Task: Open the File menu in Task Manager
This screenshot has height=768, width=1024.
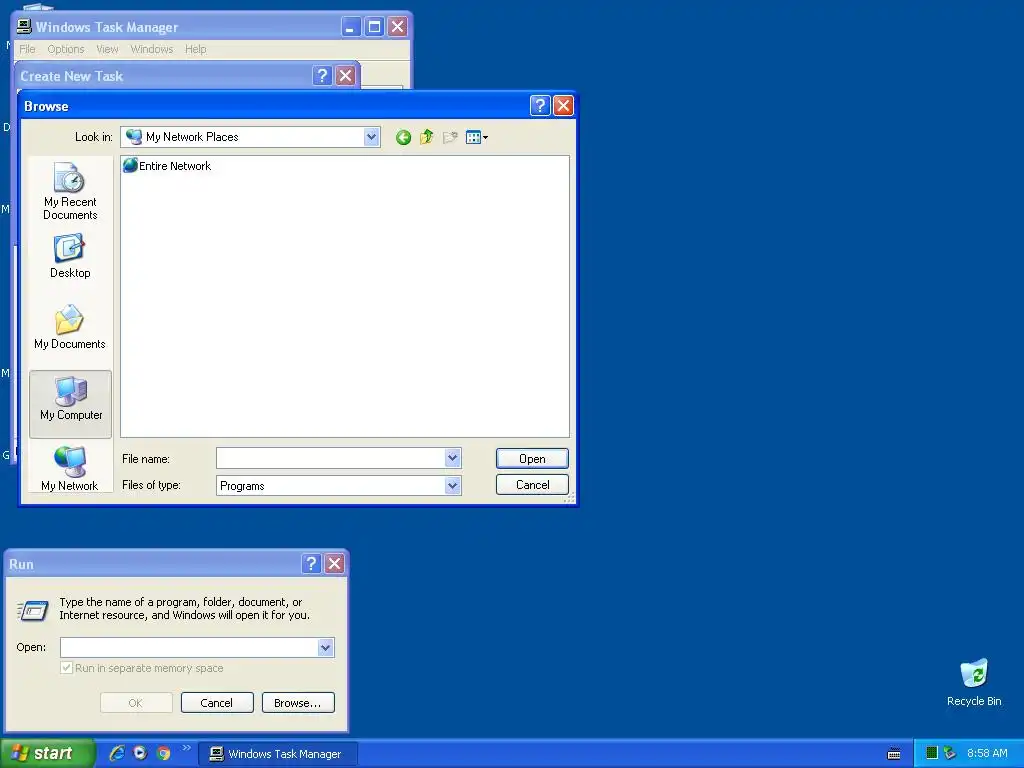Action: (27, 49)
